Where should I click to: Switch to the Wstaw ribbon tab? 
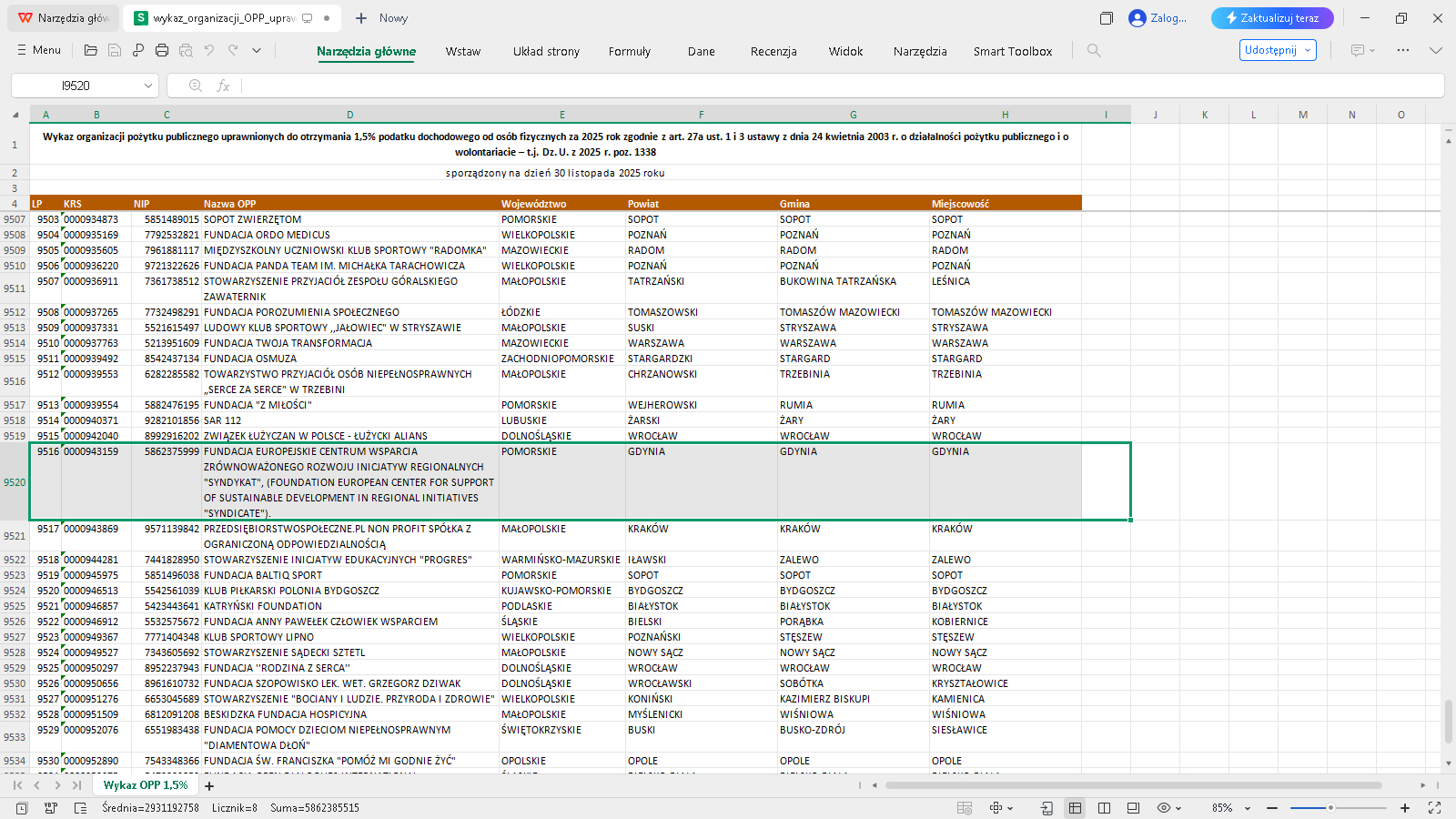(462, 52)
